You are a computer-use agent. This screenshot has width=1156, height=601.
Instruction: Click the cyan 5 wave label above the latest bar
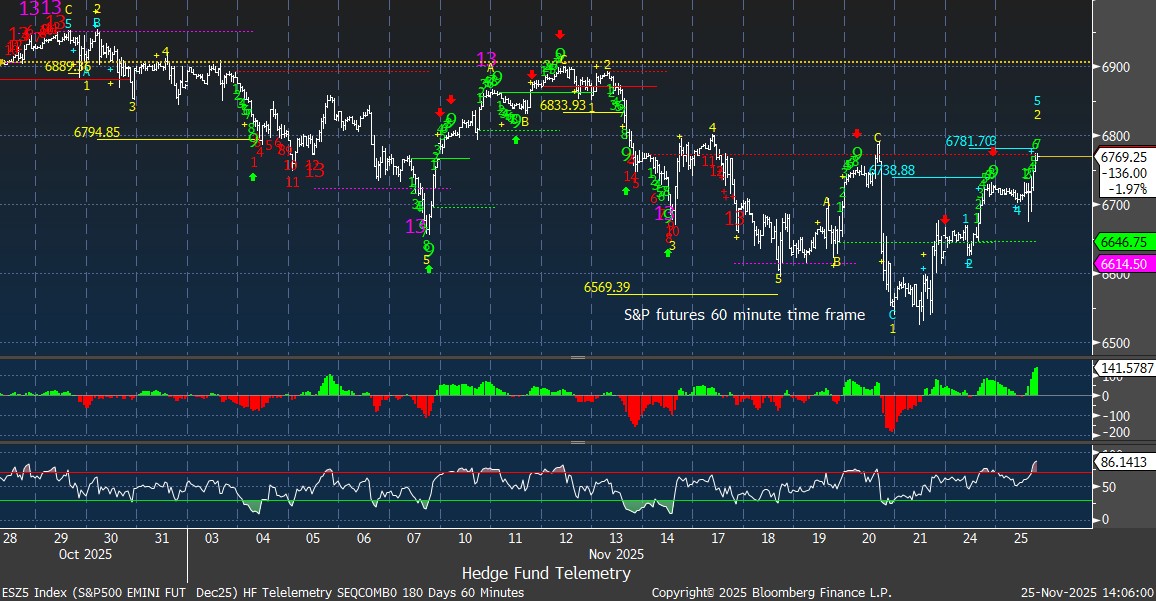tap(1037, 101)
